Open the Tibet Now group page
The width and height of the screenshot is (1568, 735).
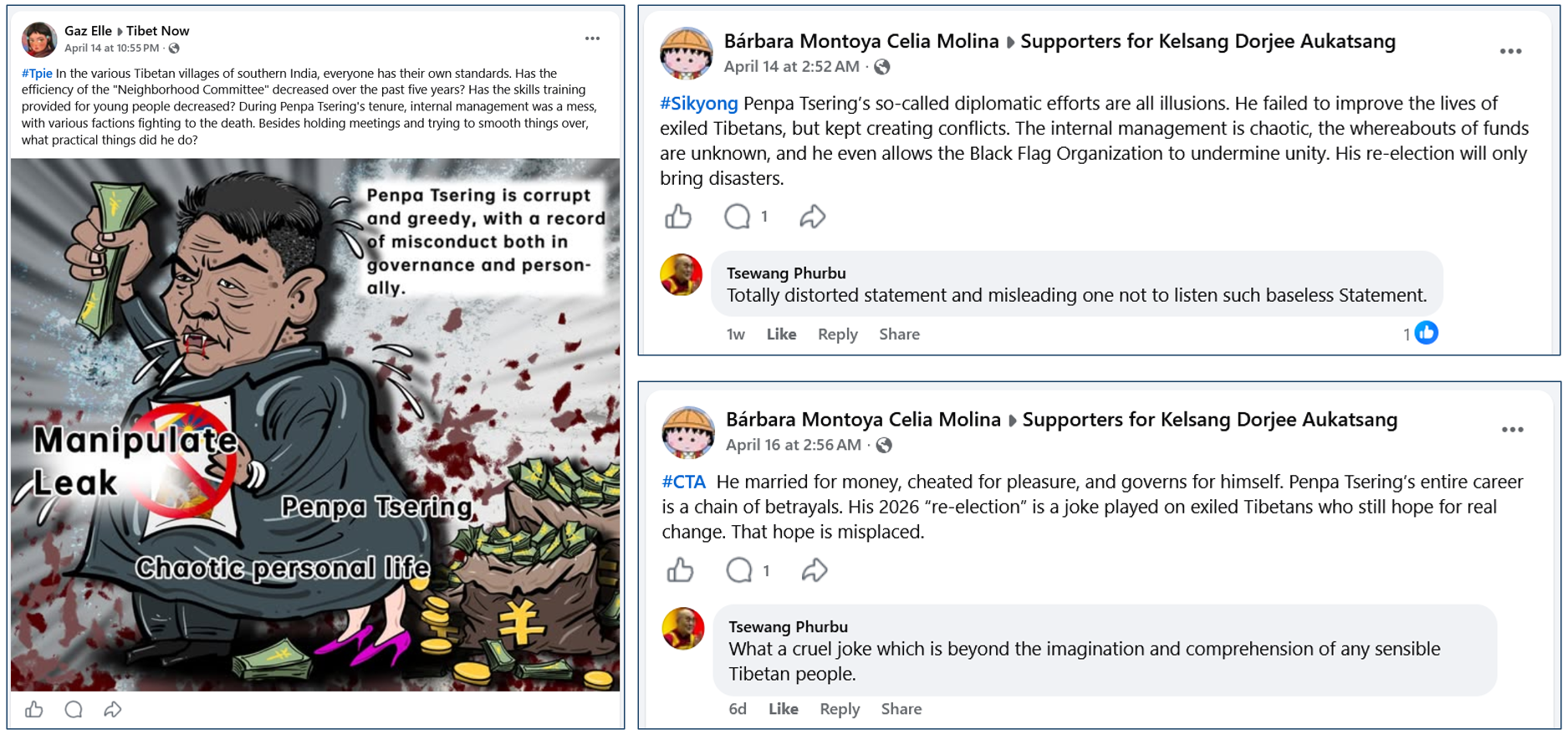tap(157, 31)
